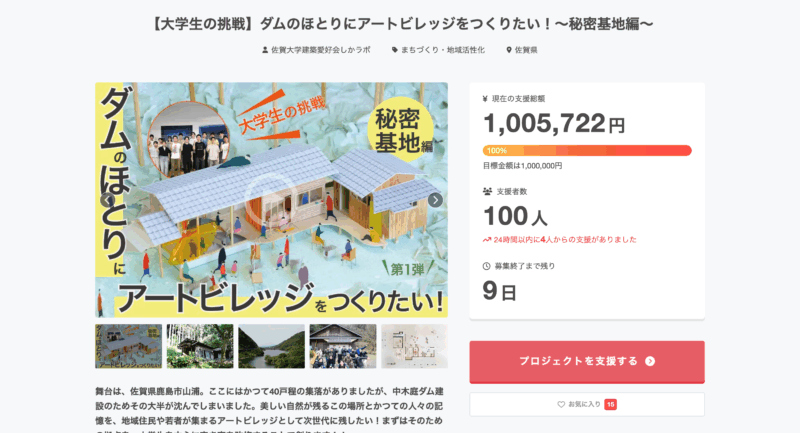Click the clock icon by 募集終了まで残り
The height and width of the screenshot is (433, 800).
coord(487,266)
